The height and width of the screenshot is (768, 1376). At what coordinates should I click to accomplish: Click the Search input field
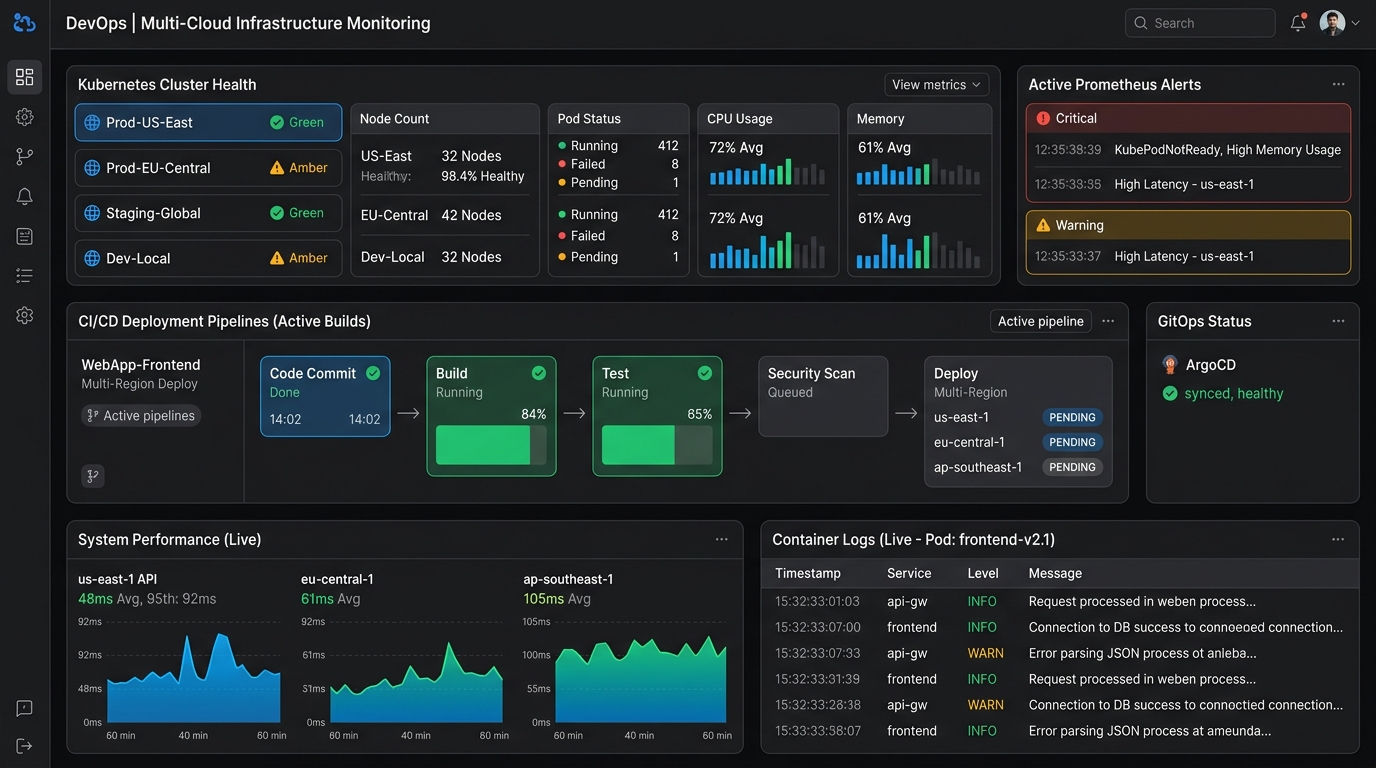point(1200,23)
